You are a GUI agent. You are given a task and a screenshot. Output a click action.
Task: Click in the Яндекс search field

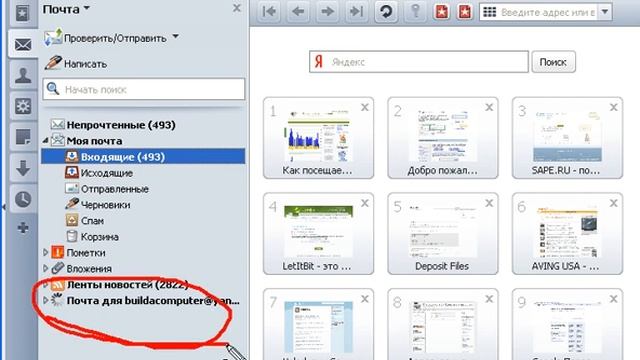pyautogui.click(x=419, y=62)
